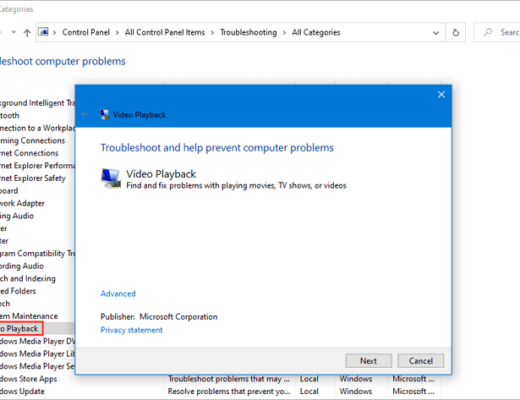This screenshot has height=400, width=520.
Task: Select Windows Media Player Settings troubleshooter
Action: [x=37, y=366]
